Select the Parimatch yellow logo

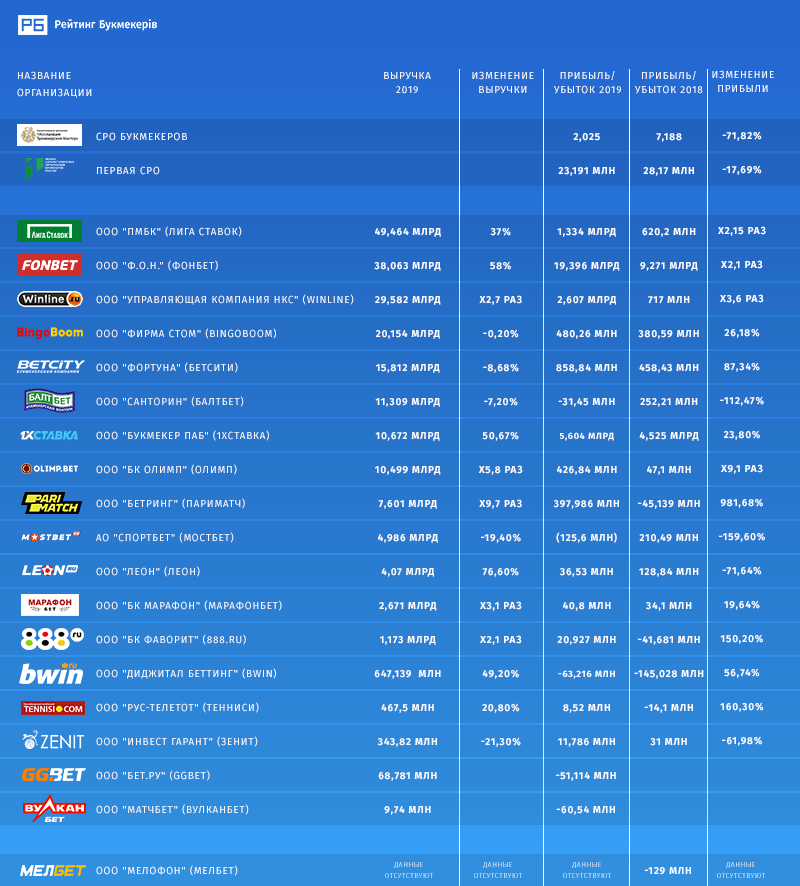[50, 503]
